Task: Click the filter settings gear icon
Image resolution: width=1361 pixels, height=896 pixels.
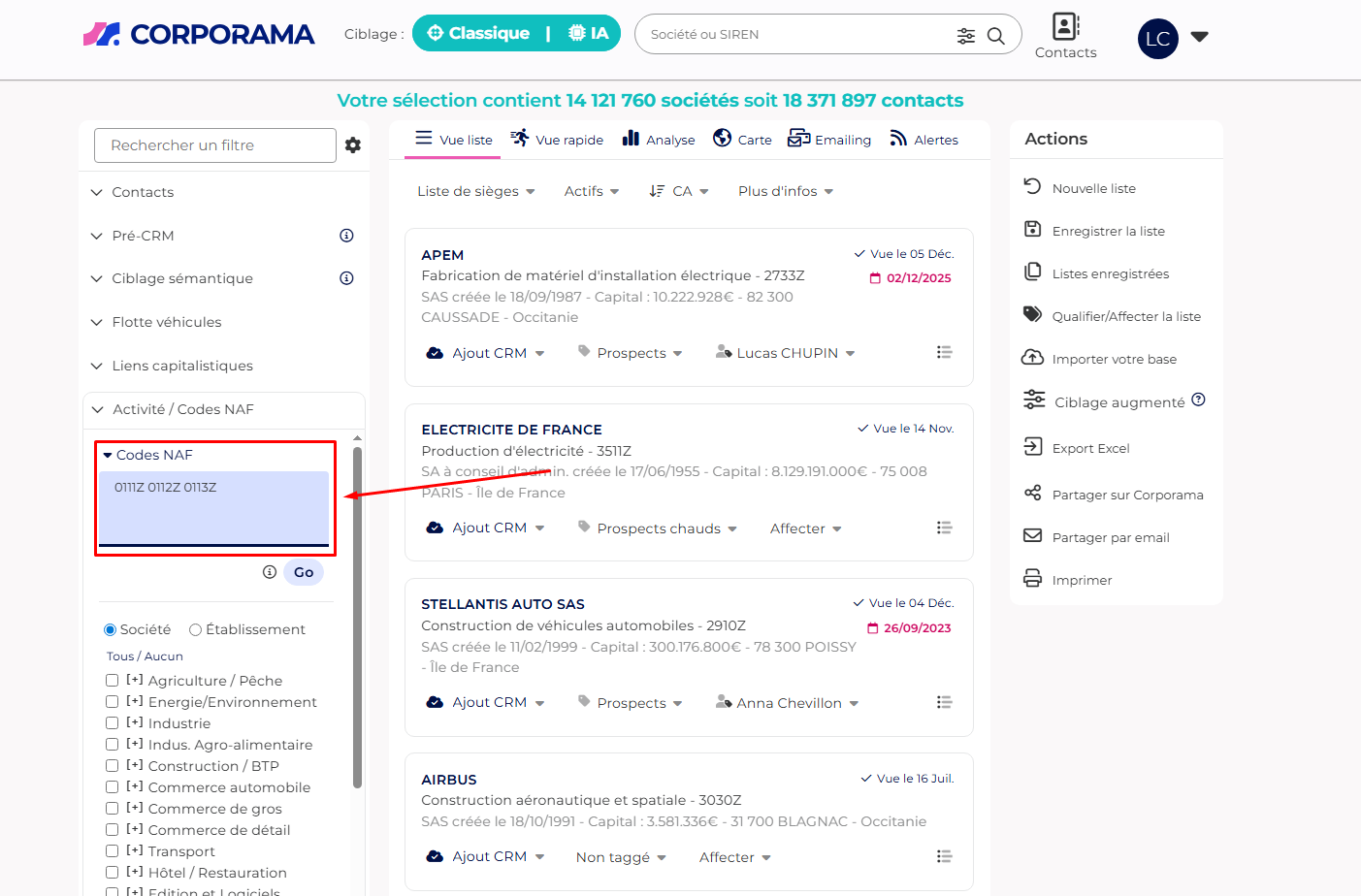Action: [353, 145]
